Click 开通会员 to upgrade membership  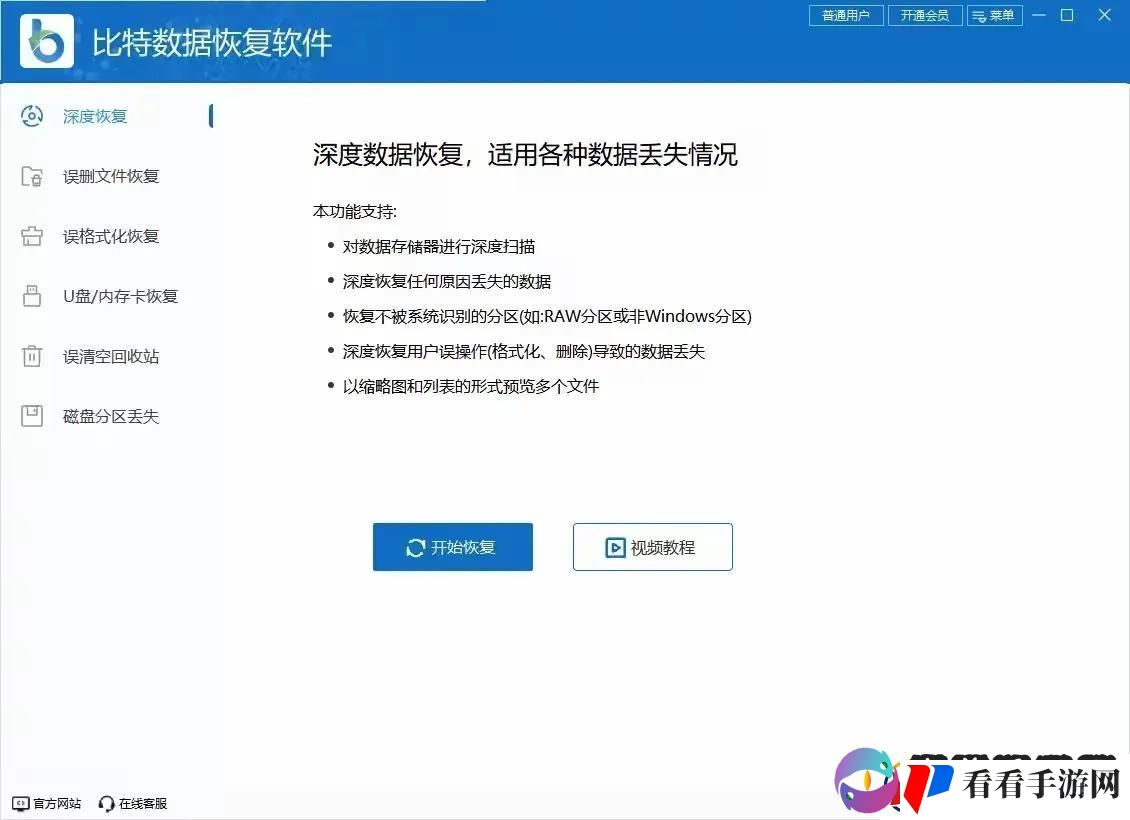925,15
